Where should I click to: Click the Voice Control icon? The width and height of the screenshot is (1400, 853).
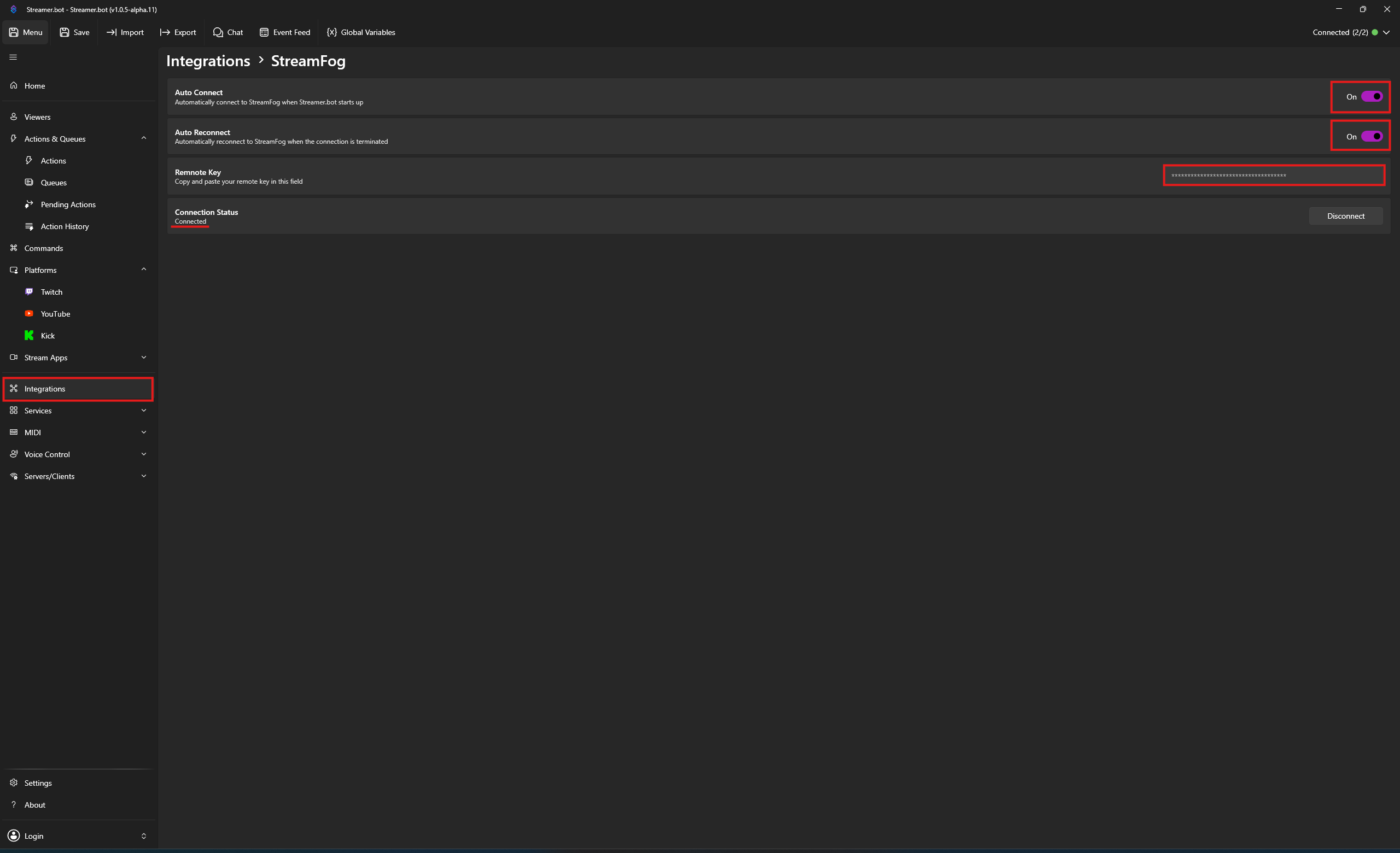click(14, 454)
